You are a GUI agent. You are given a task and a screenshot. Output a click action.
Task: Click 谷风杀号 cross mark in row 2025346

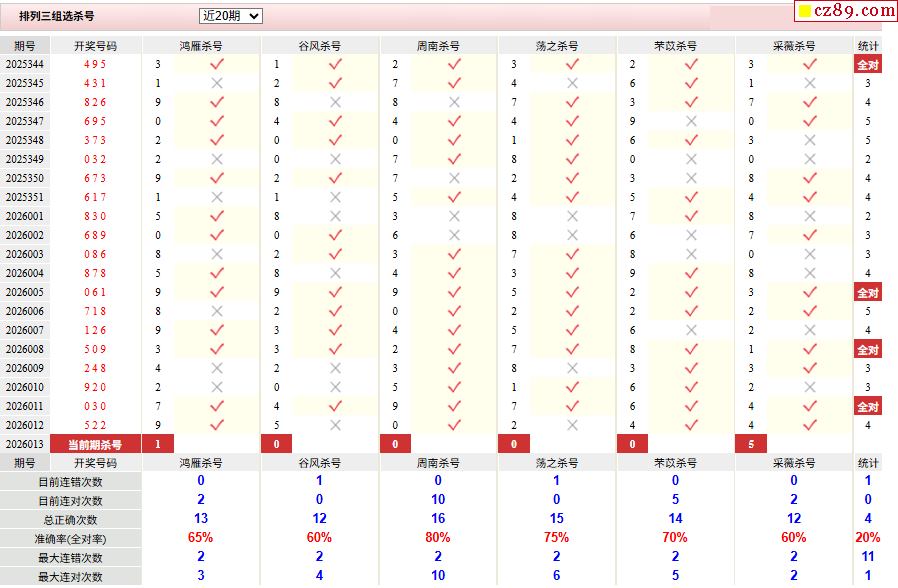click(335, 102)
